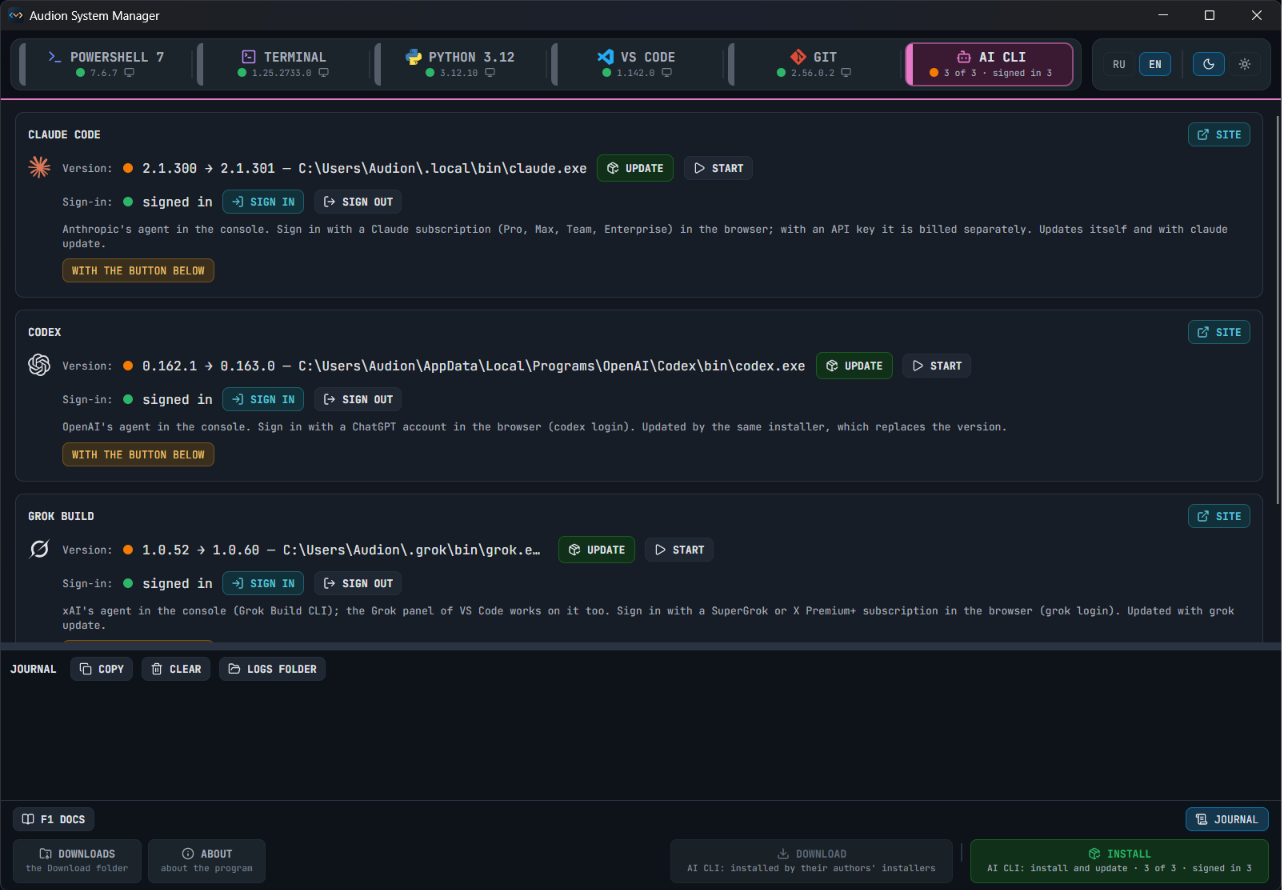Open the PowerShell 7 tab

104,64
